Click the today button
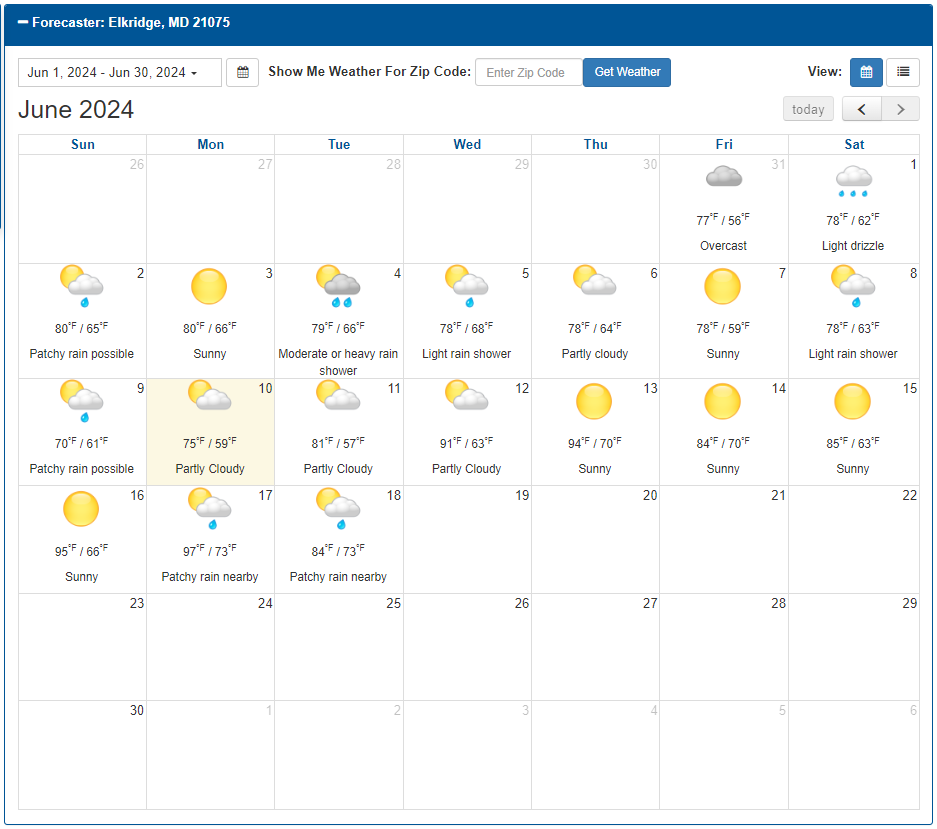937x829 pixels. tap(808, 109)
